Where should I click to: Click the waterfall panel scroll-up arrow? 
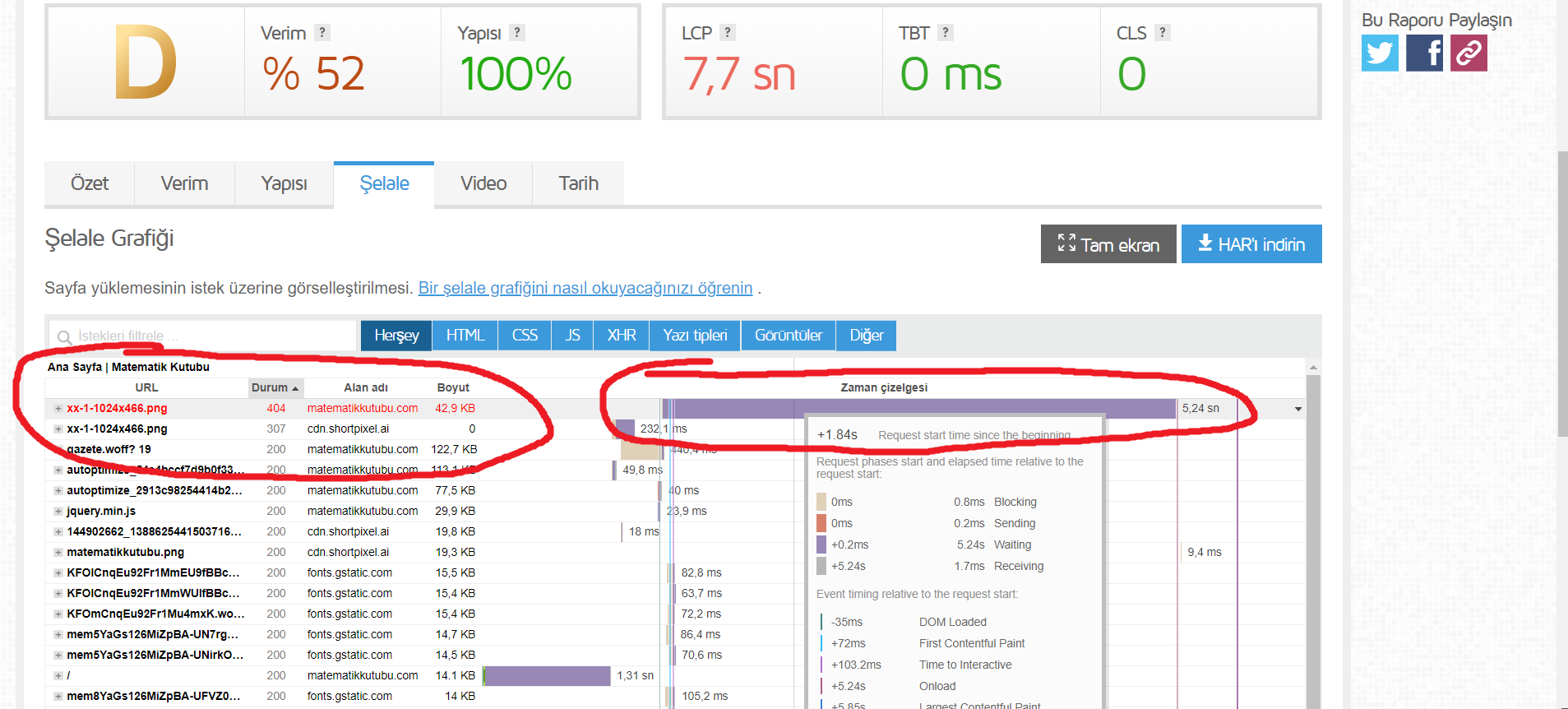[1313, 368]
